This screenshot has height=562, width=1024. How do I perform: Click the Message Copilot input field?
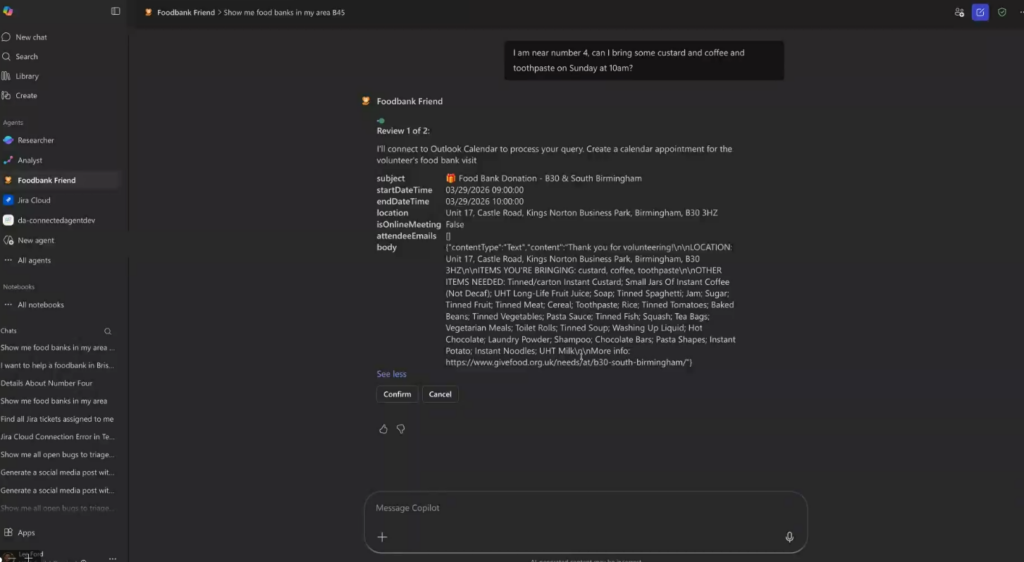point(580,508)
